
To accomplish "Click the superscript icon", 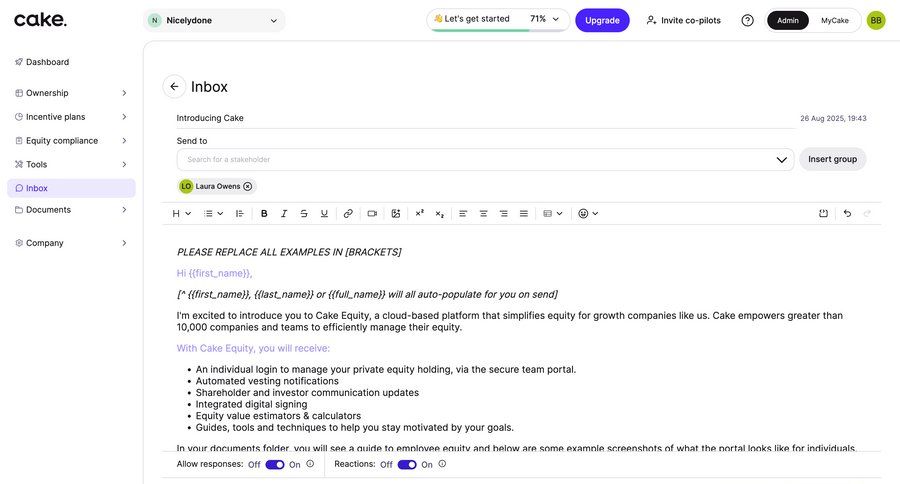I will coord(419,213).
